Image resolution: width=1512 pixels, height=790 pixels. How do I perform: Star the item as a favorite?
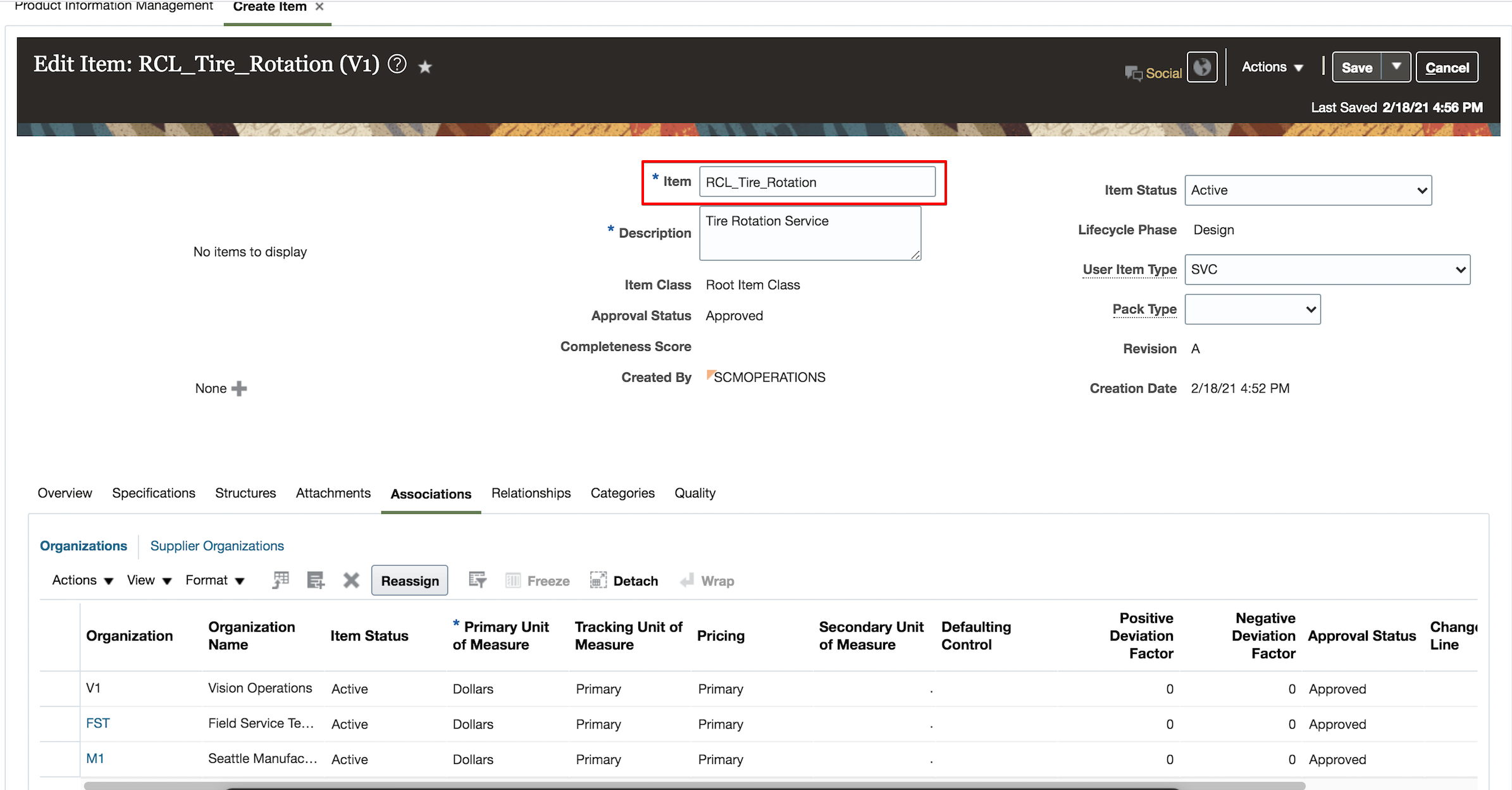pos(424,66)
